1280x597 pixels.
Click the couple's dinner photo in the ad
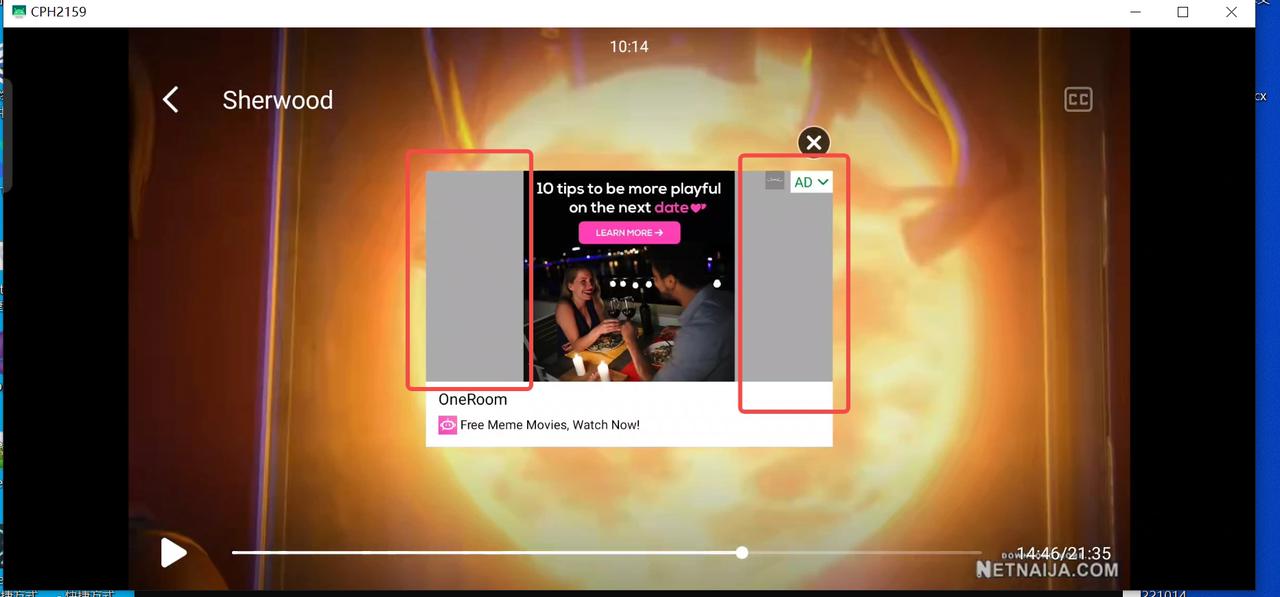coord(630,320)
